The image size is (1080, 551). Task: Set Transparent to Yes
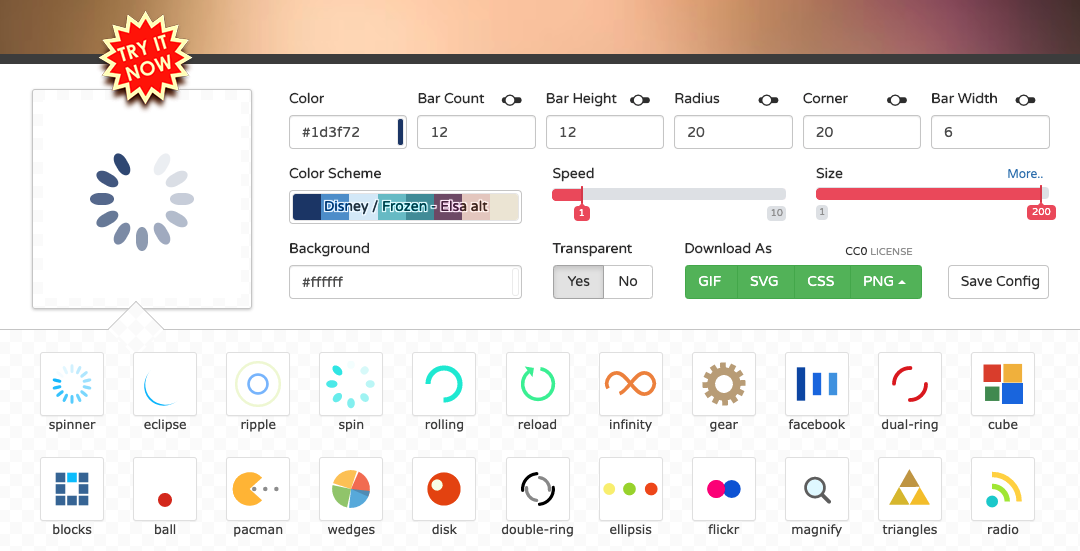(579, 282)
